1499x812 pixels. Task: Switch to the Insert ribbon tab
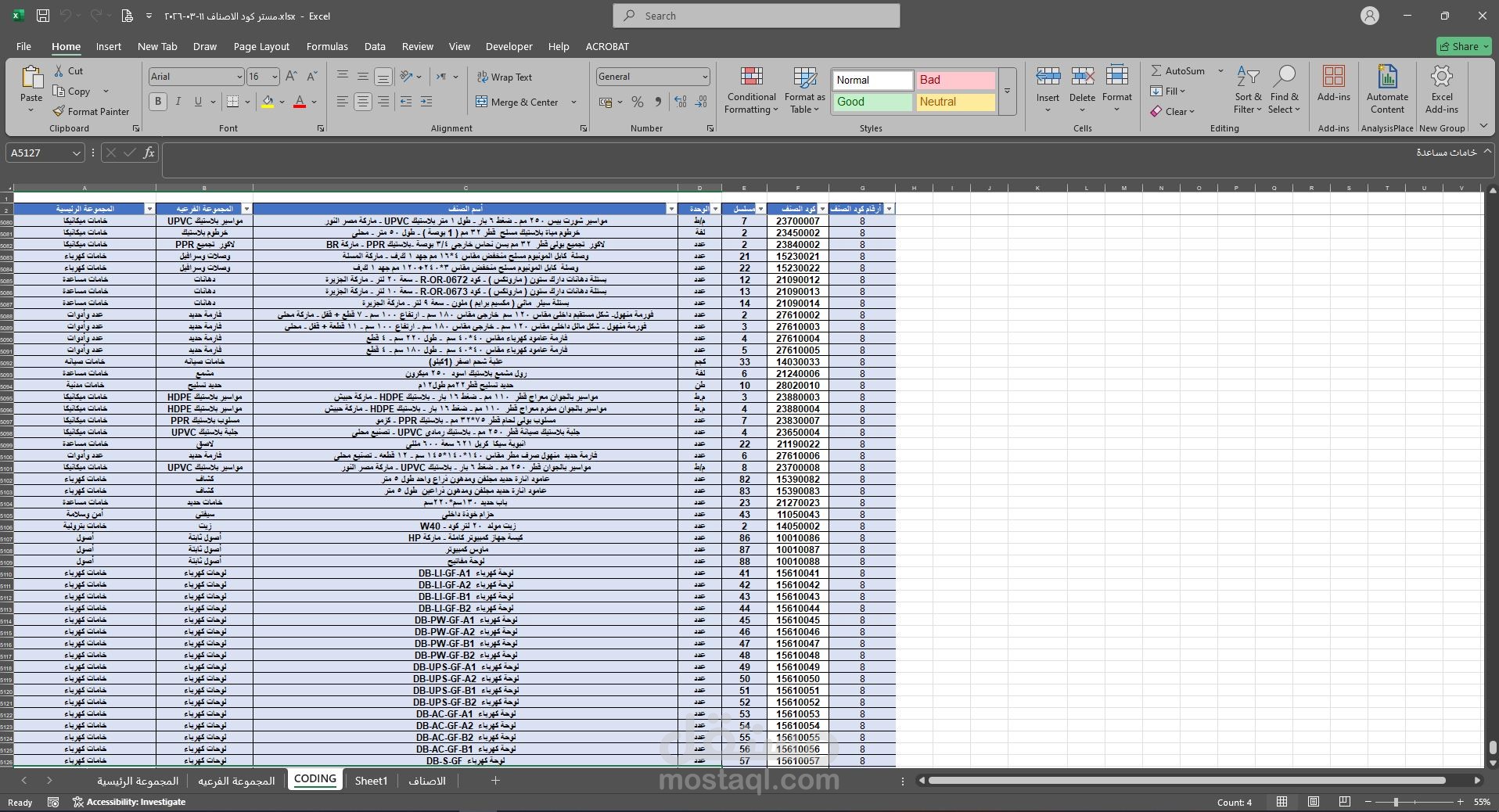tap(109, 46)
